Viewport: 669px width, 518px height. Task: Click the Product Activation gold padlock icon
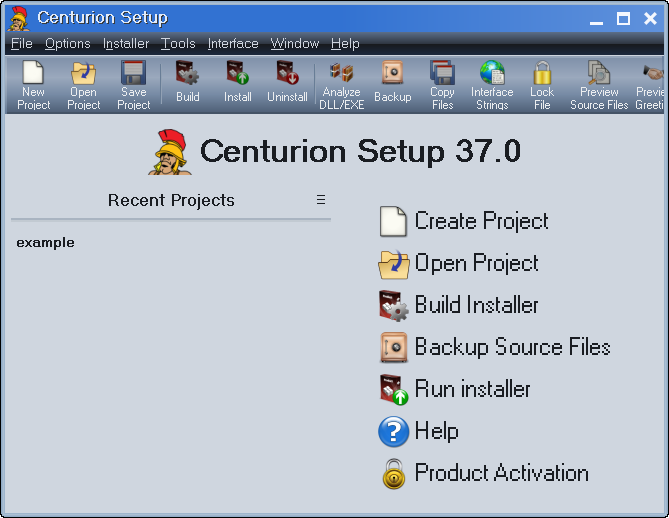tap(393, 474)
